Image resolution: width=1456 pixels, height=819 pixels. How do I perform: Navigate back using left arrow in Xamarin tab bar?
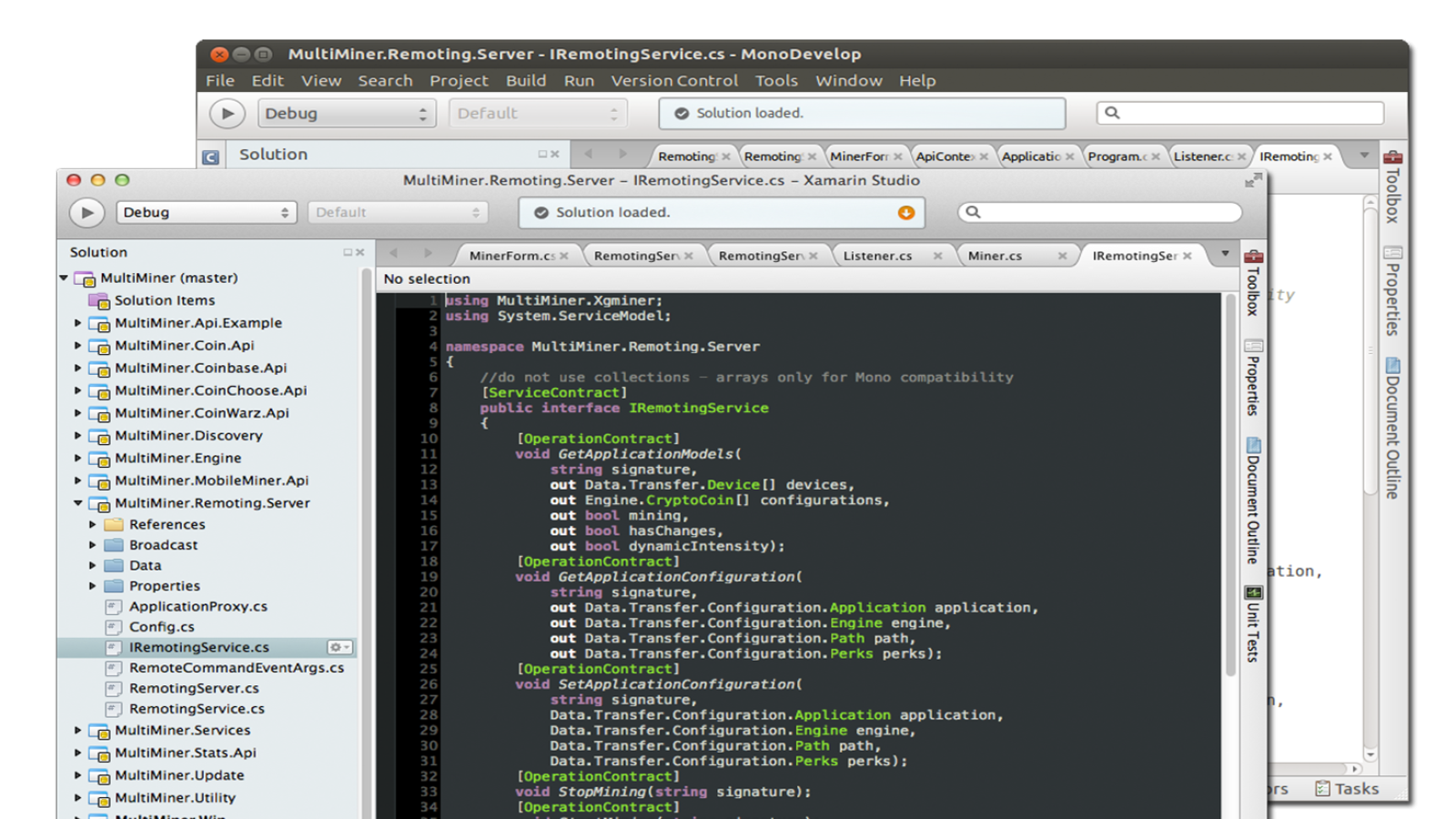[x=393, y=254]
